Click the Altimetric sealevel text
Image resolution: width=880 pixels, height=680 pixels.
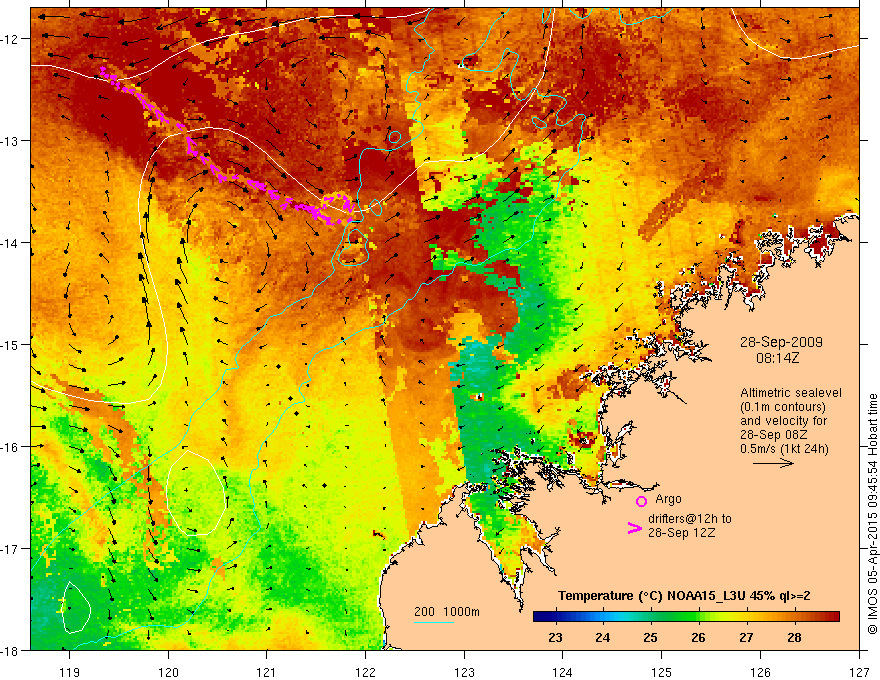pyautogui.click(x=791, y=393)
